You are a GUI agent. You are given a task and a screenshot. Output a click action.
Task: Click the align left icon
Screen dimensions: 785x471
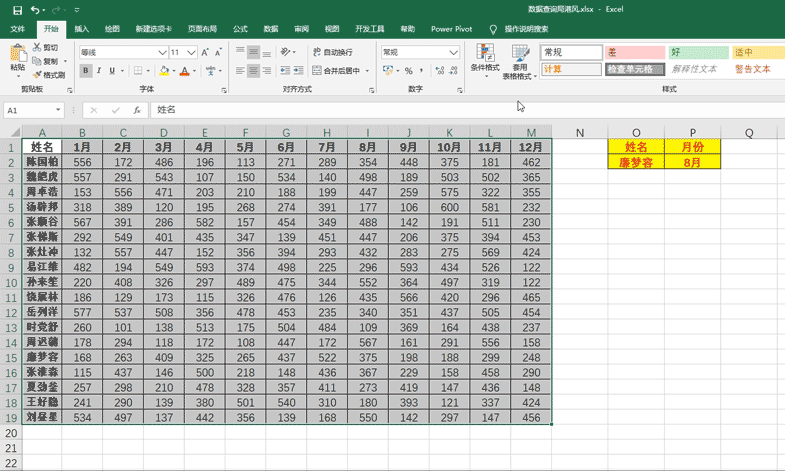[x=240, y=71]
